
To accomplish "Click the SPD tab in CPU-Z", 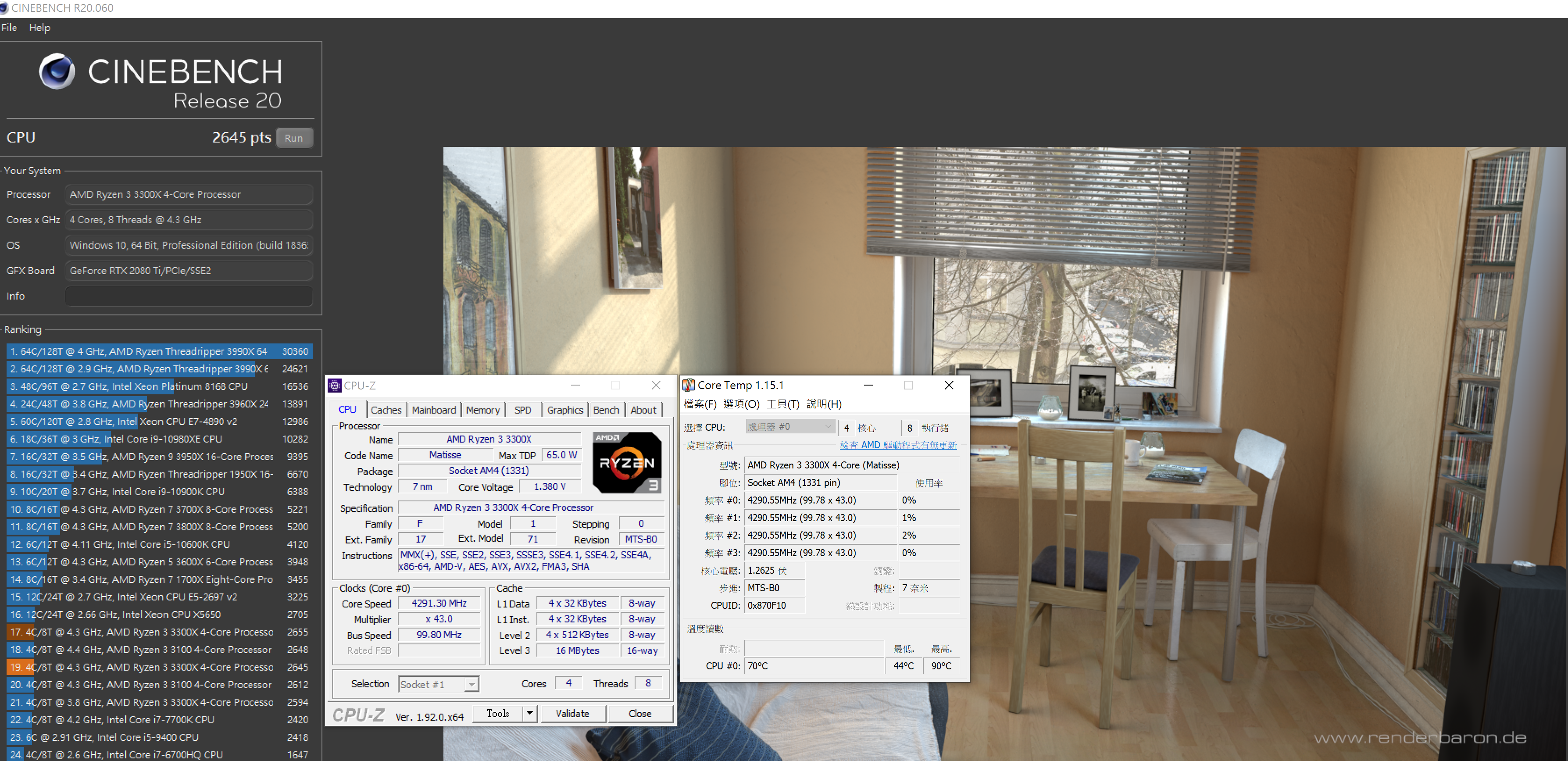I will pyautogui.click(x=524, y=409).
